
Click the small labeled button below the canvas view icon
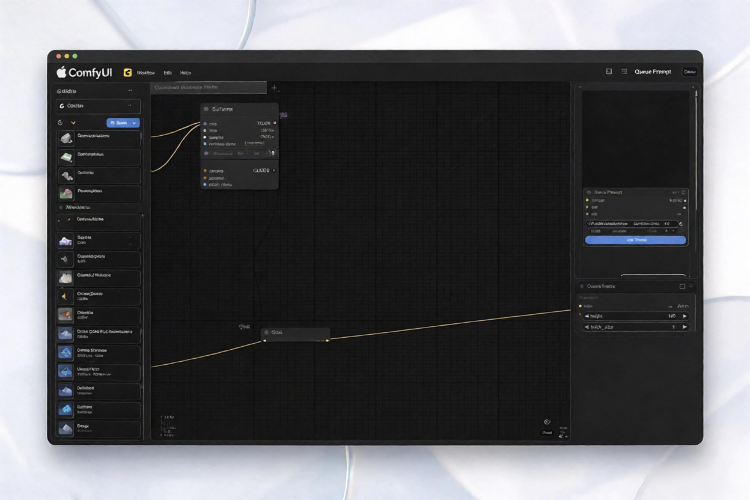(x=547, y=433)
